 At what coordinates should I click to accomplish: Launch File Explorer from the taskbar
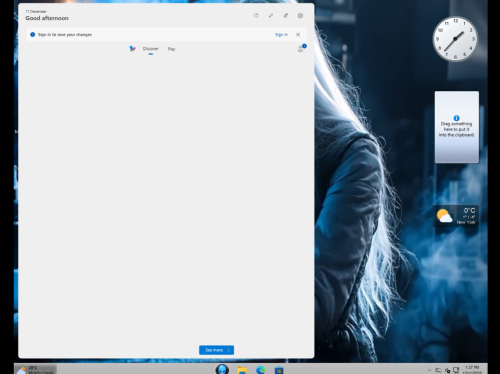(x=242, y=370)
